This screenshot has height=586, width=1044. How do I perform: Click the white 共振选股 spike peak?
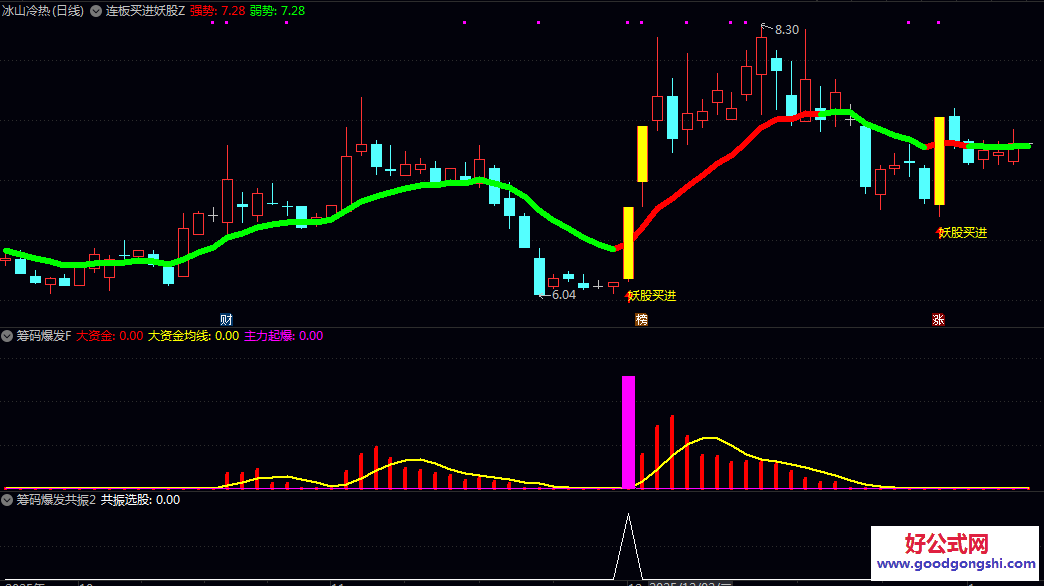tap(628, 516)
